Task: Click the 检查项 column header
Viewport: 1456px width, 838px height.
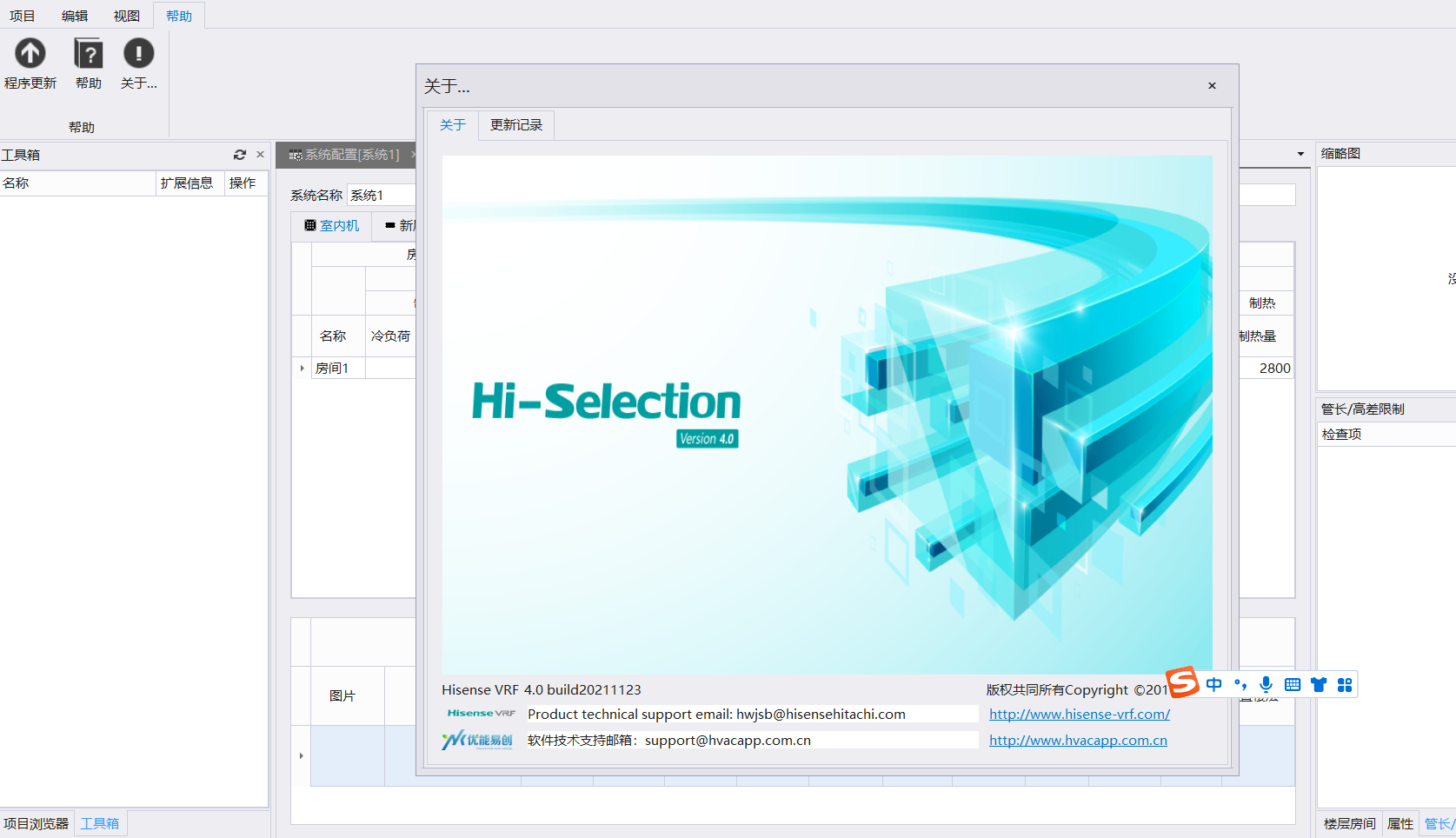Action: 1386,434
